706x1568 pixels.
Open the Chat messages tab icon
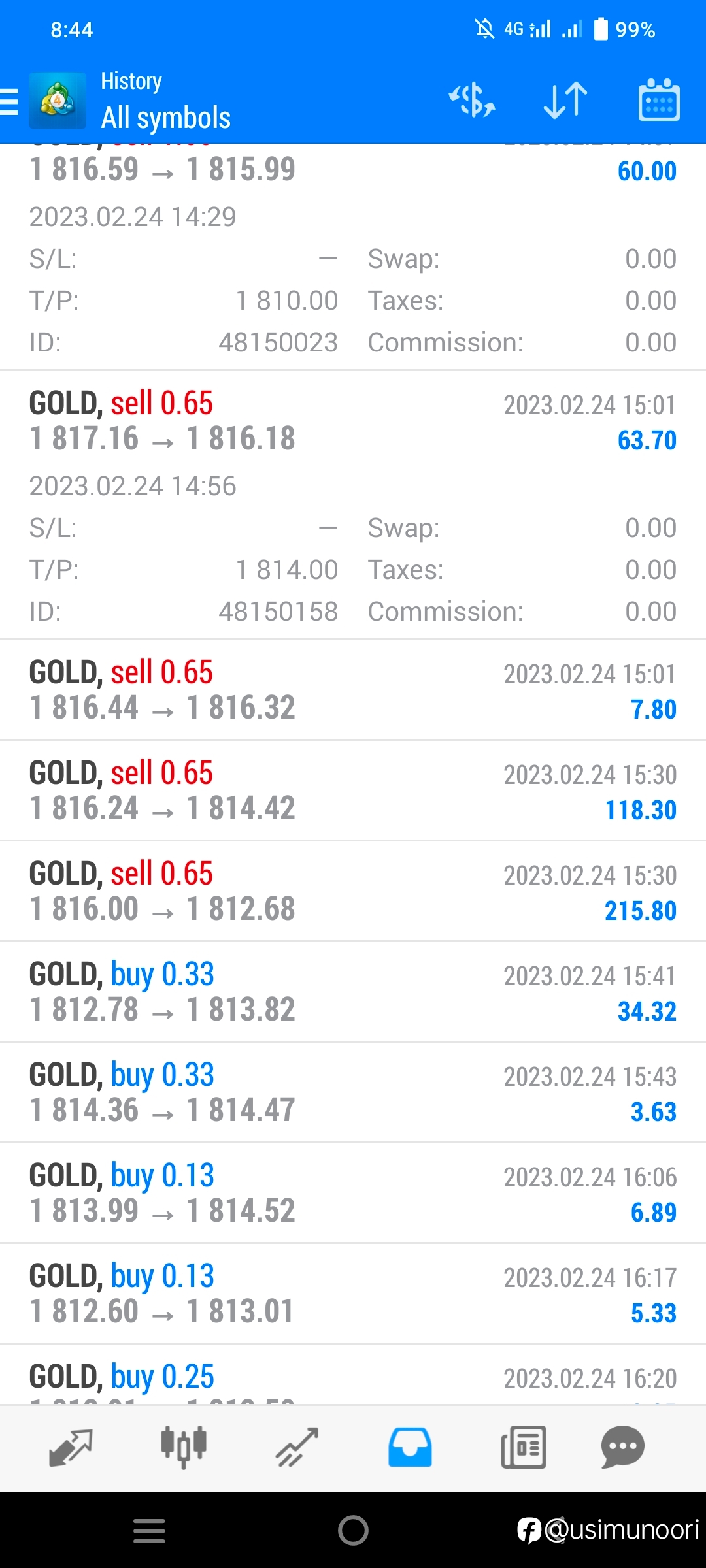pos(623,1448)
